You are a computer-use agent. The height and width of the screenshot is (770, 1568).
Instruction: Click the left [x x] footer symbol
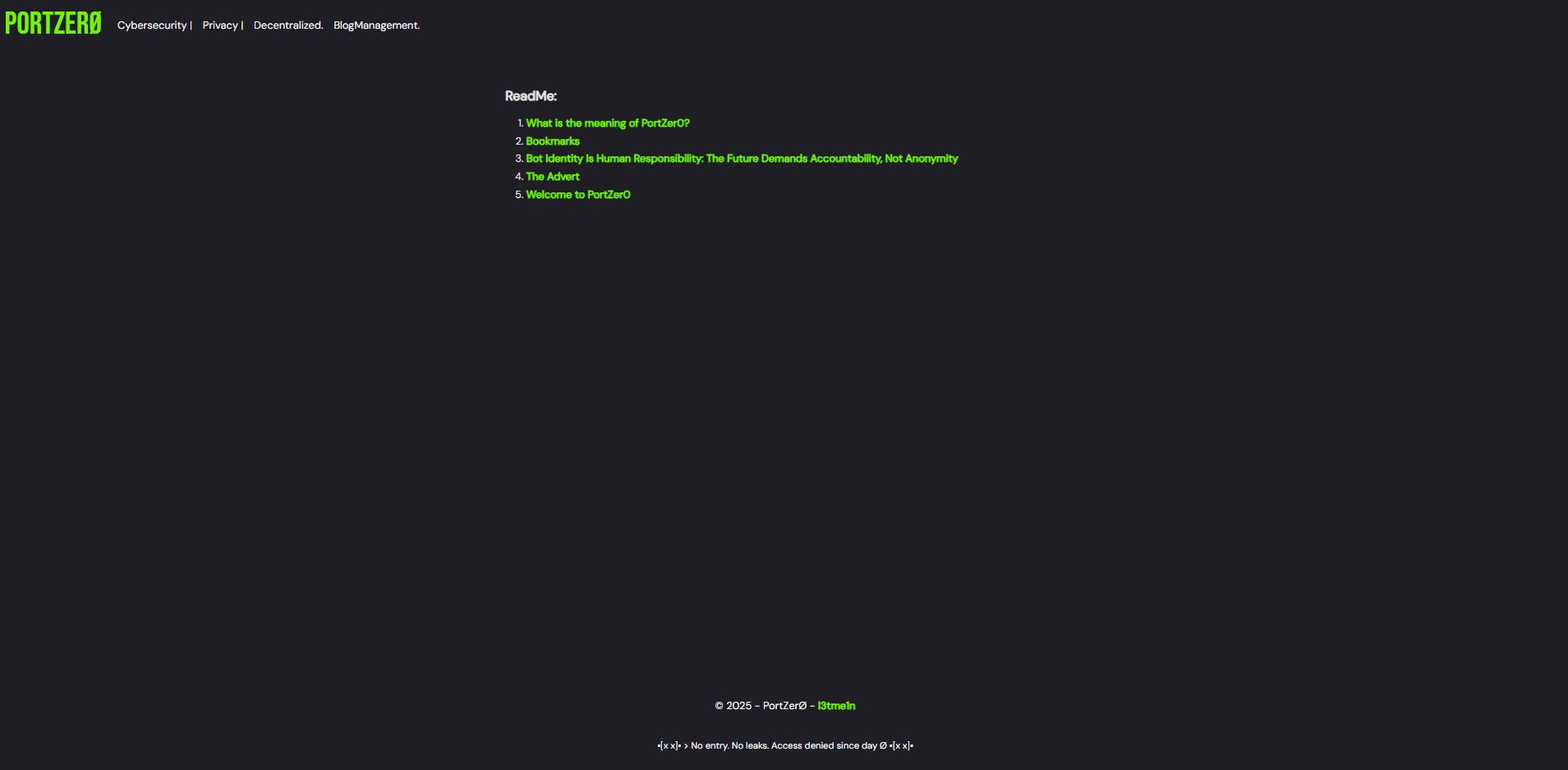click(669, 746)
